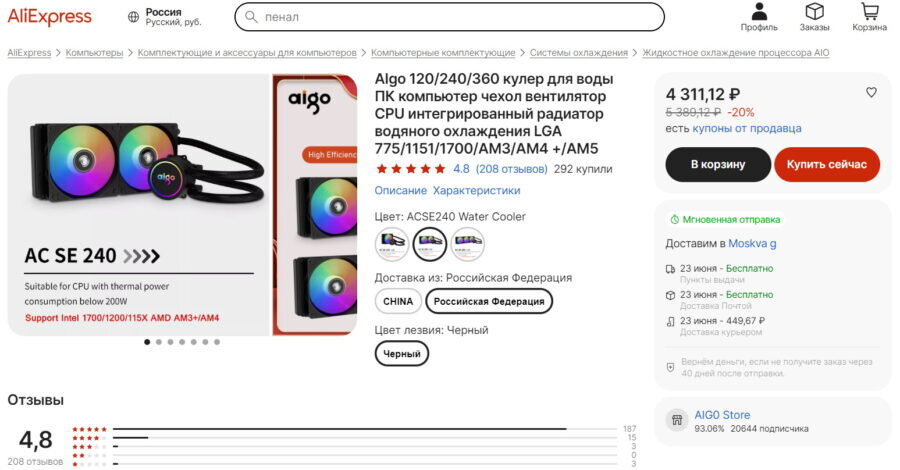Open the Profile icon in header
900x470 pixels.
(x=759, y=11)
